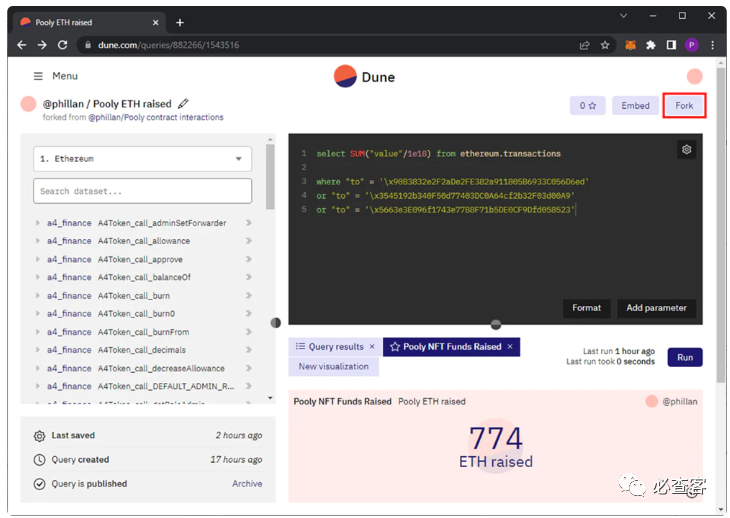This screenshot has width=730, height=518.
Task: Click the Last saved gear icon
Action: [x=40, y=436]
